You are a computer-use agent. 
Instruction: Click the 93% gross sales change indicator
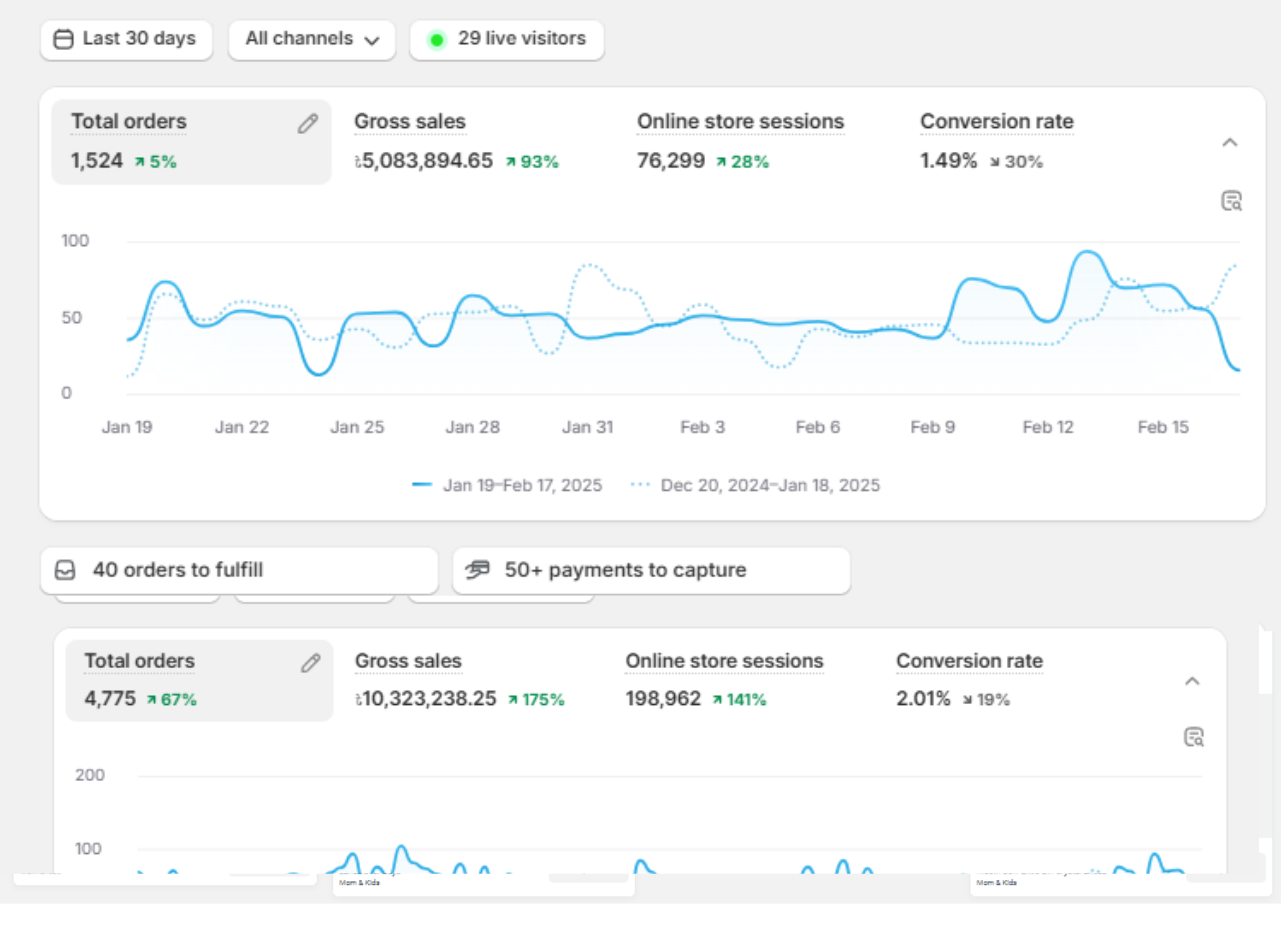[x=532, y=162]
